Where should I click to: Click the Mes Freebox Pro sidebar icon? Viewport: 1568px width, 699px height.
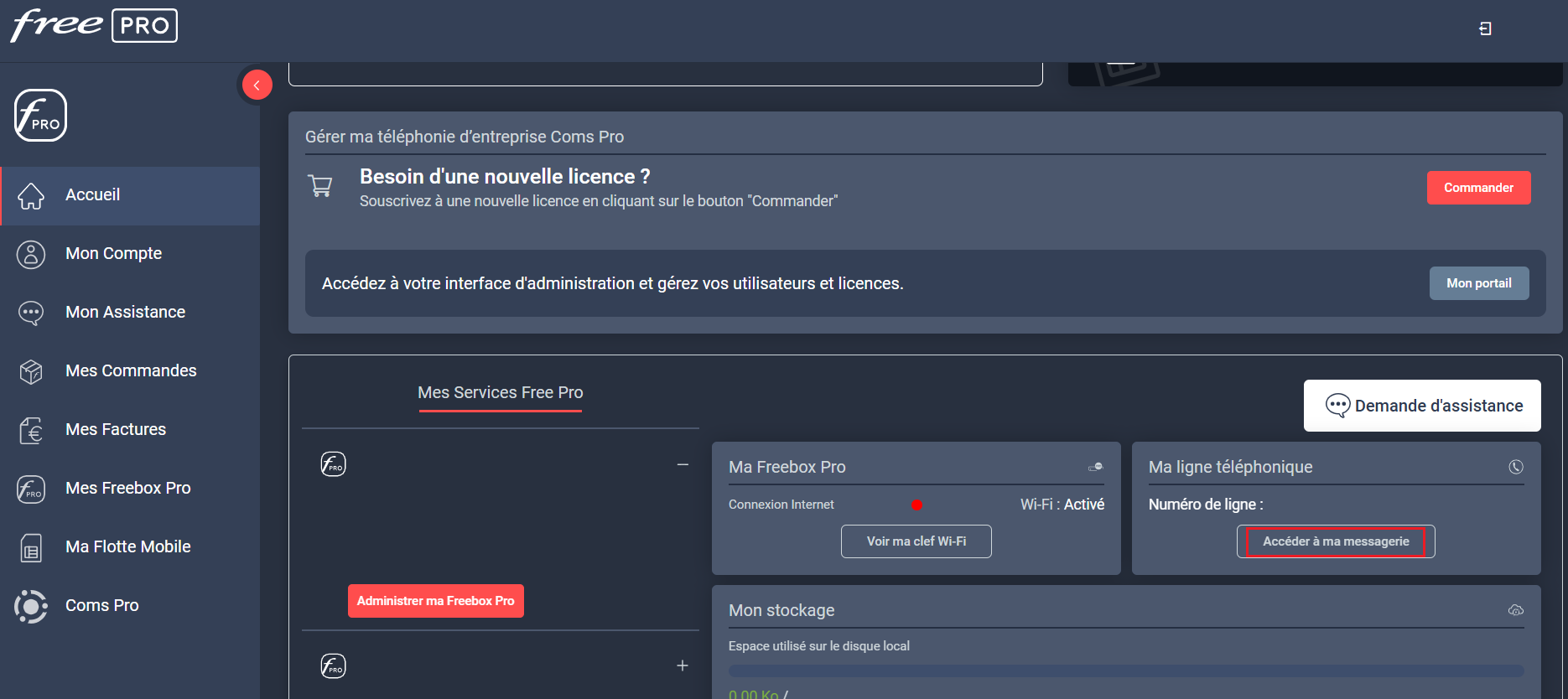coord(31,489)
